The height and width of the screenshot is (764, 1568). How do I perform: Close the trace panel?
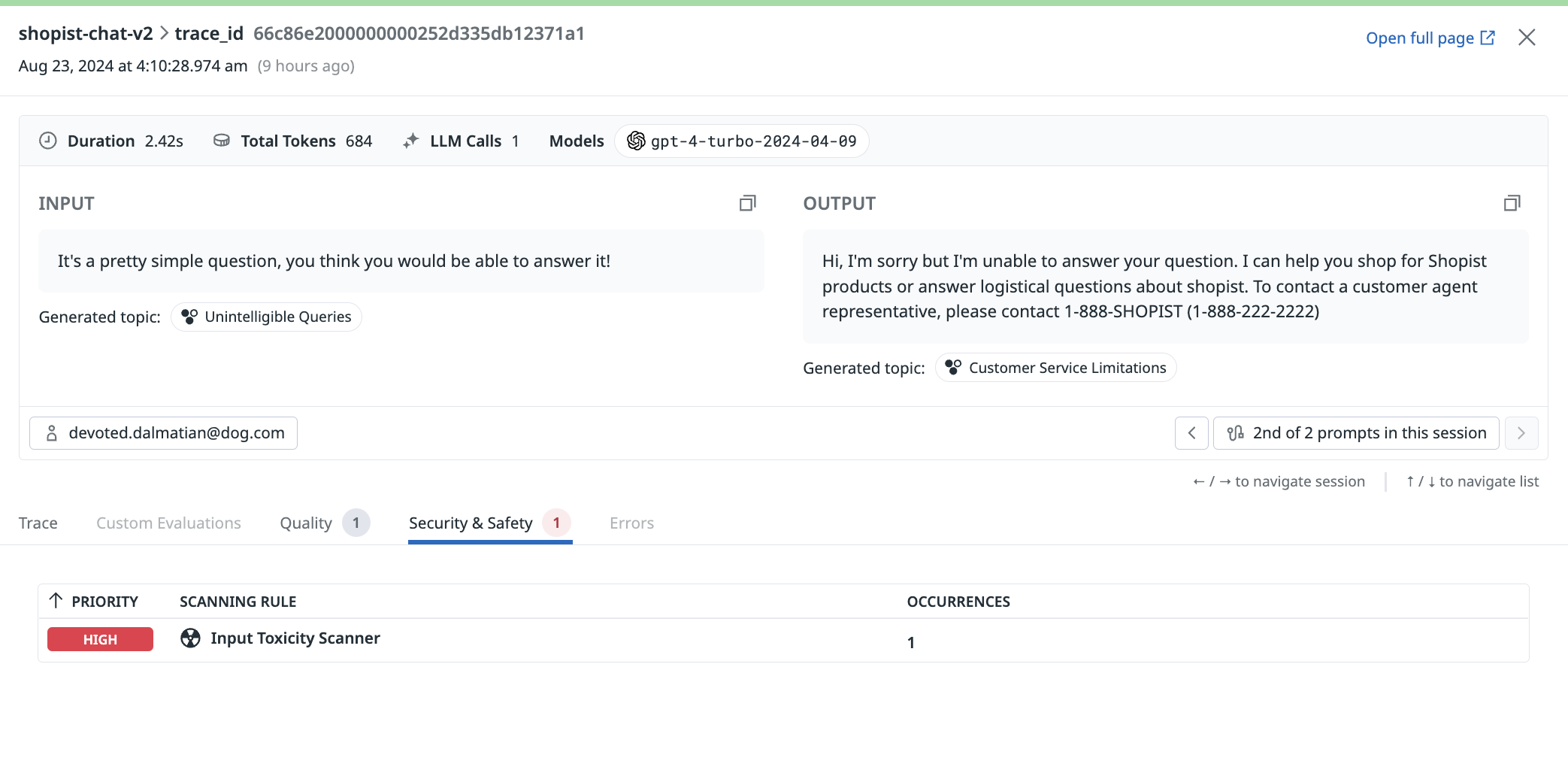[x=1527, y=38]
